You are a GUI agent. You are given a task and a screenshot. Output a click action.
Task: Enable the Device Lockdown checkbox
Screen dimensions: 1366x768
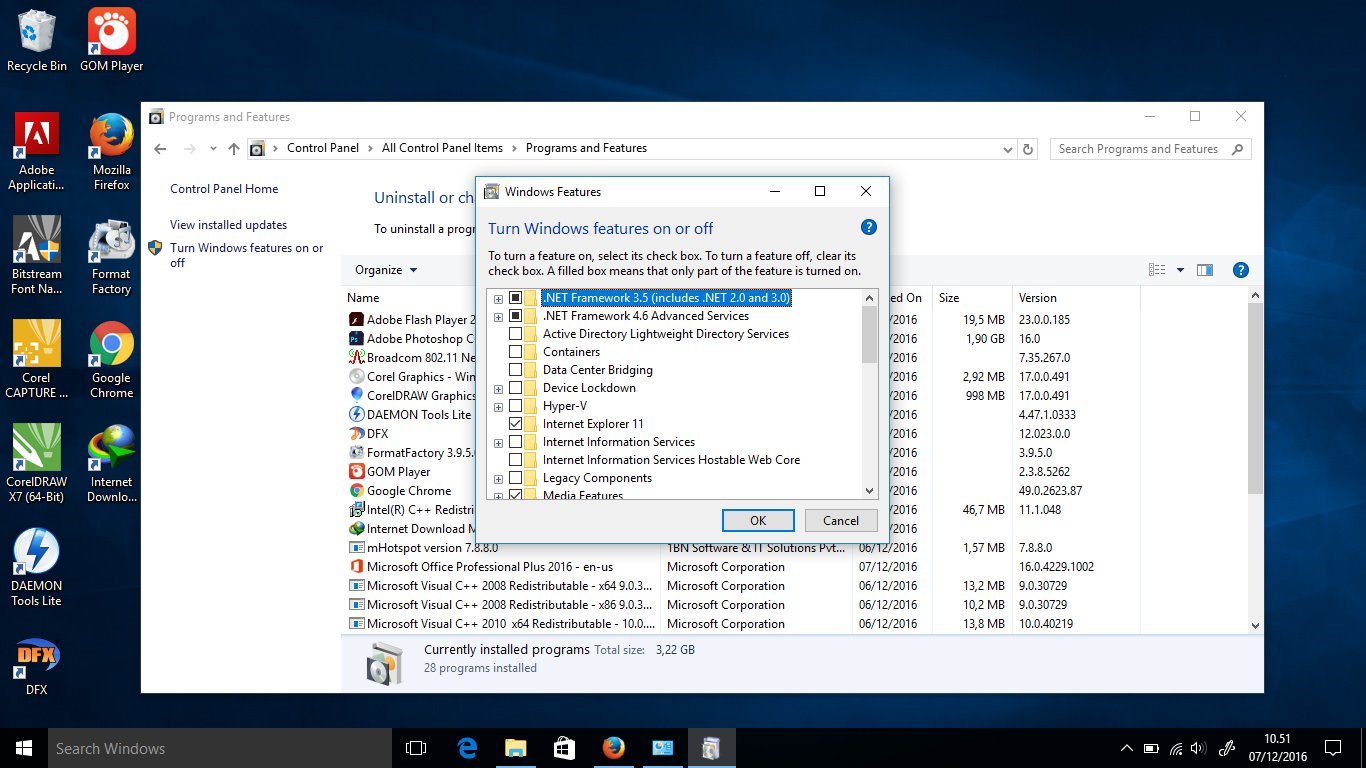tap(516, 388)
